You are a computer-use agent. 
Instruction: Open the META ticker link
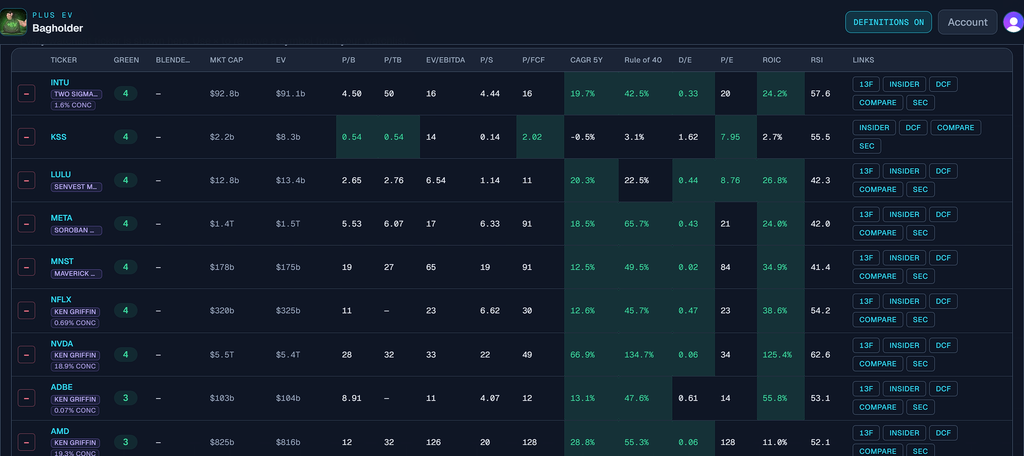(61, 218)
